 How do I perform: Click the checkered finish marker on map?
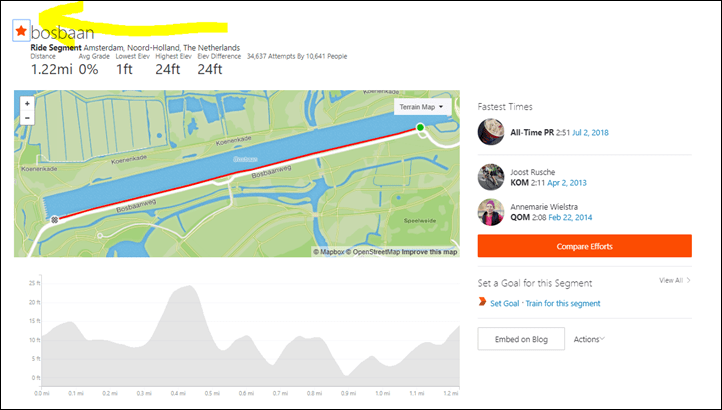54,220
